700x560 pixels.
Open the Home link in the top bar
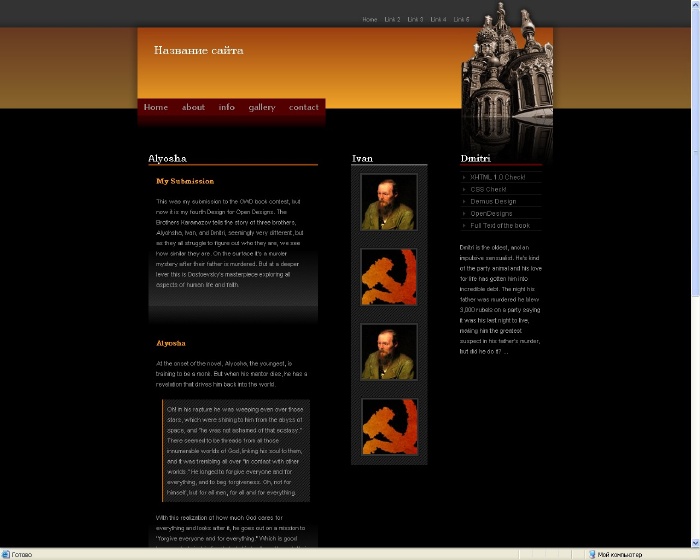pos(370,20)
